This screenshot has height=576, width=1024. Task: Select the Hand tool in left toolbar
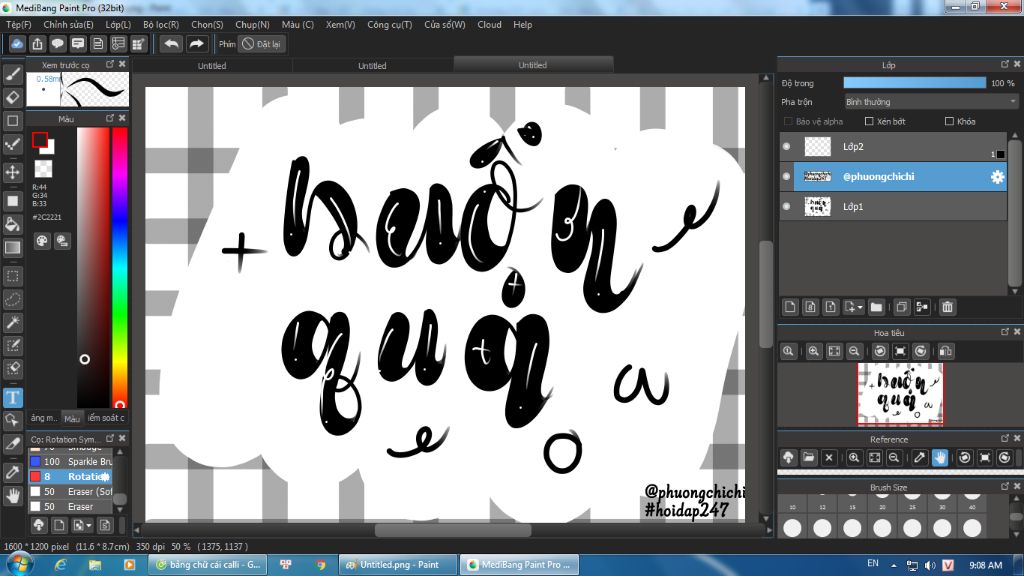tap(12, 496)
